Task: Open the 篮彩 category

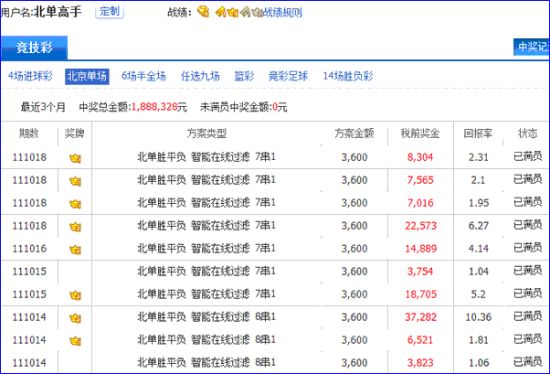Action: (244, 76)
